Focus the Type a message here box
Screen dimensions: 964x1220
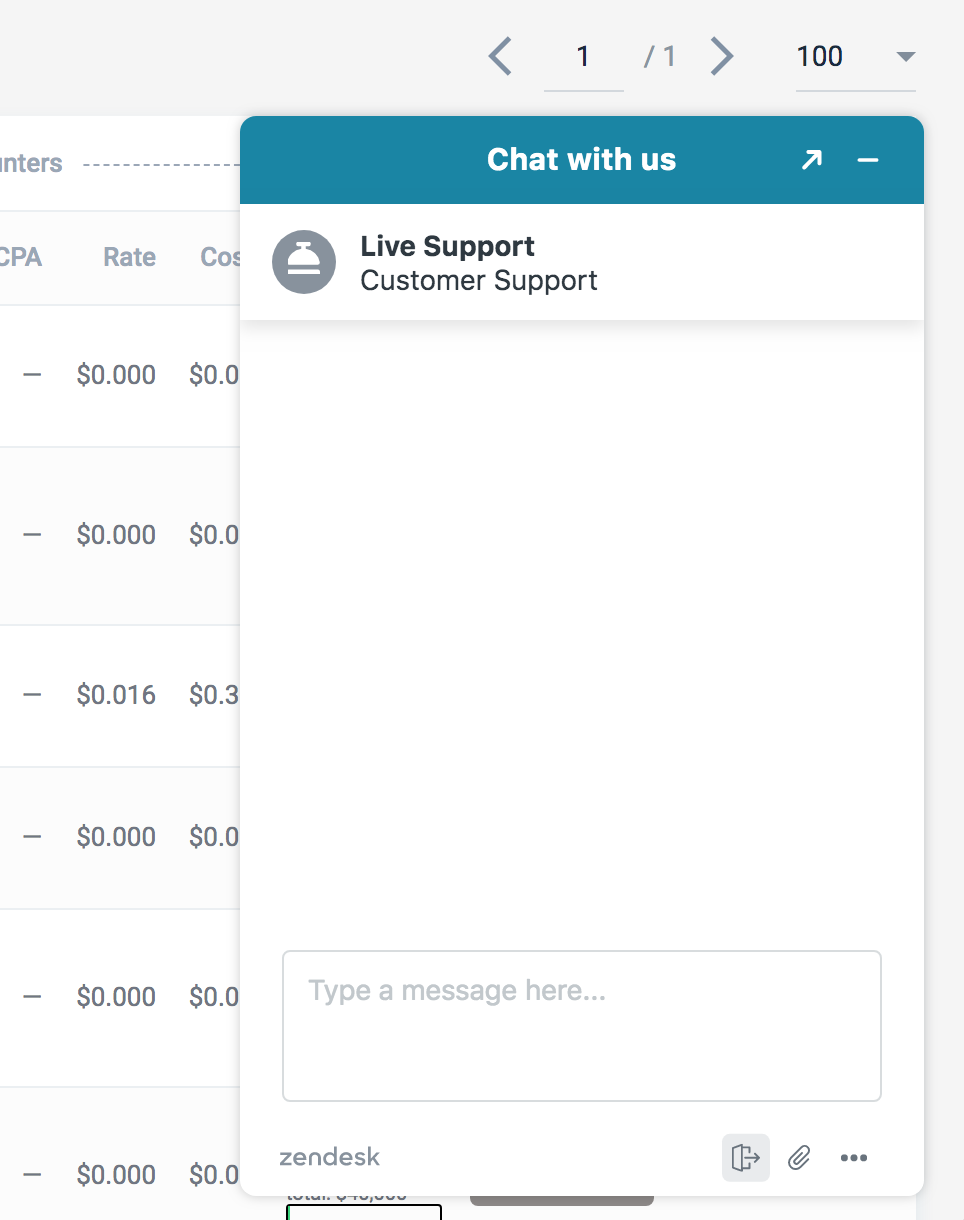582,1026
